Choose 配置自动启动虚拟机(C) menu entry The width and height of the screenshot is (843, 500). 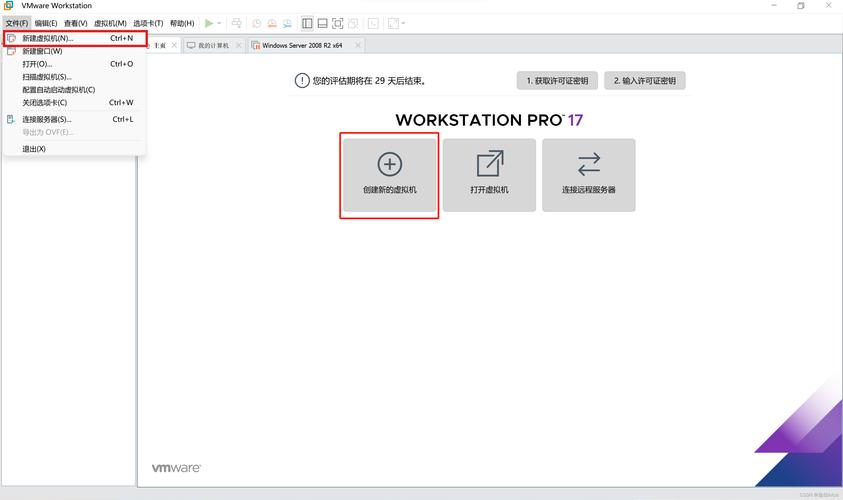click(75, 90)
